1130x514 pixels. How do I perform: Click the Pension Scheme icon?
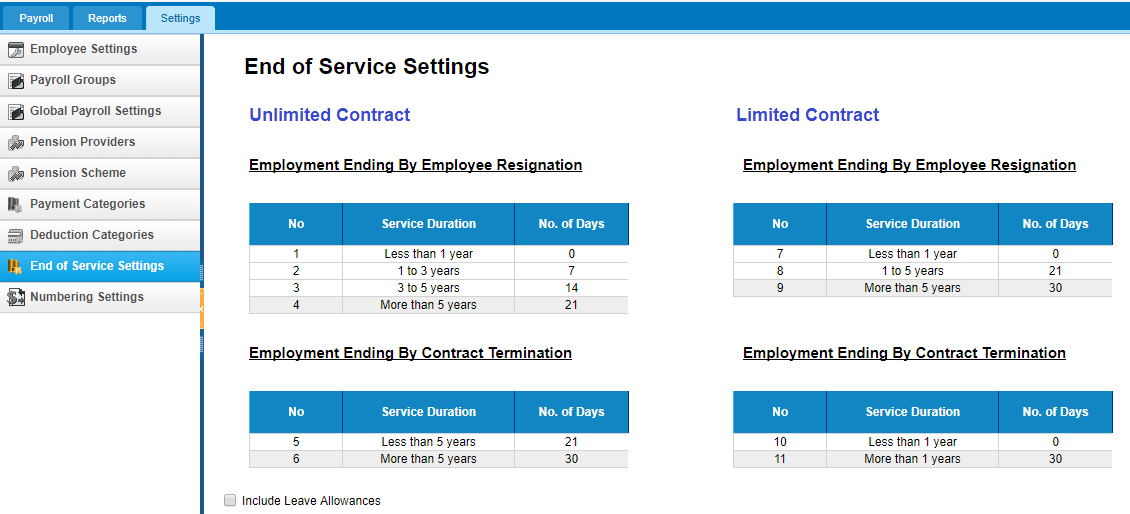click(16, 174)
